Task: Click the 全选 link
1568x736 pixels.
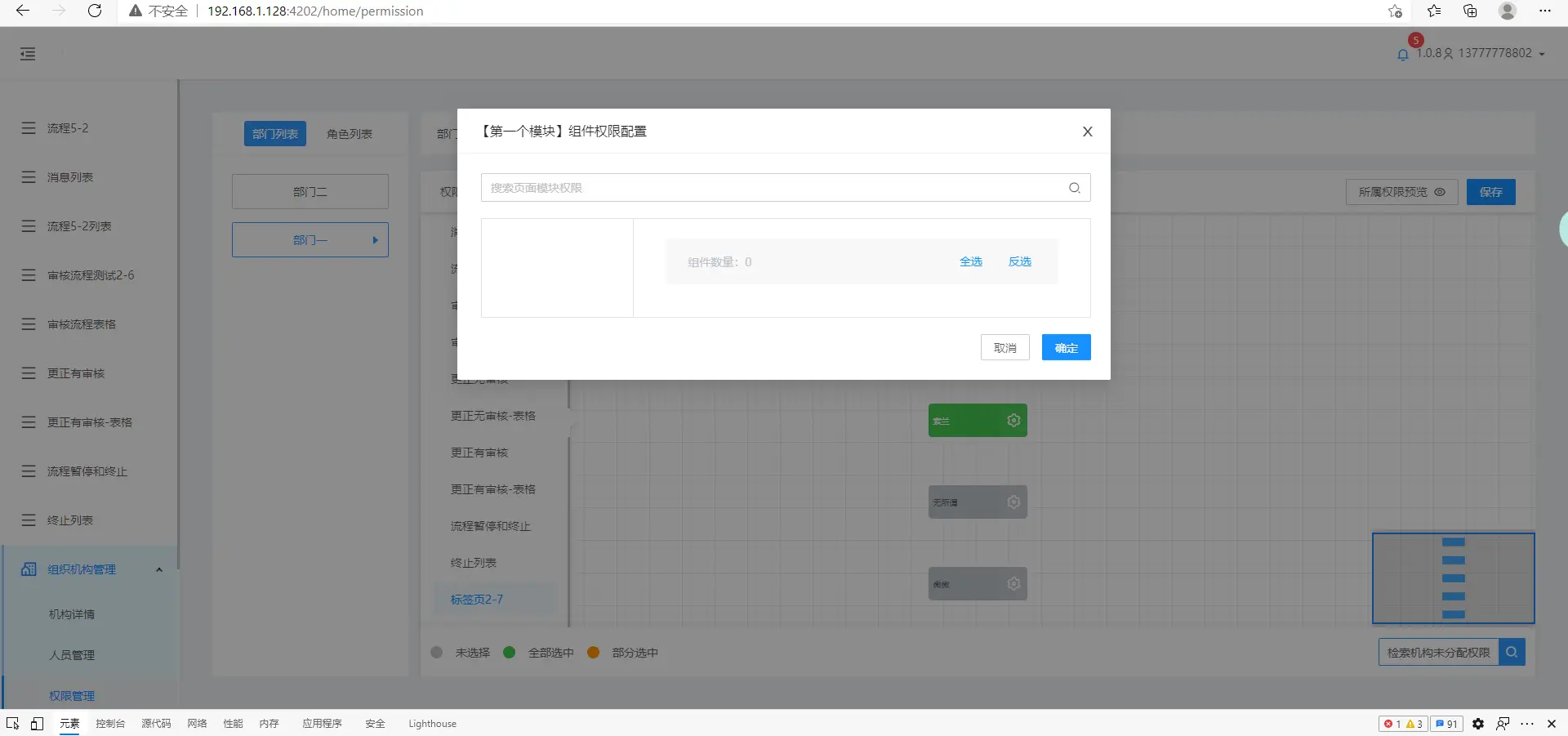Action: tap(970, 261)
